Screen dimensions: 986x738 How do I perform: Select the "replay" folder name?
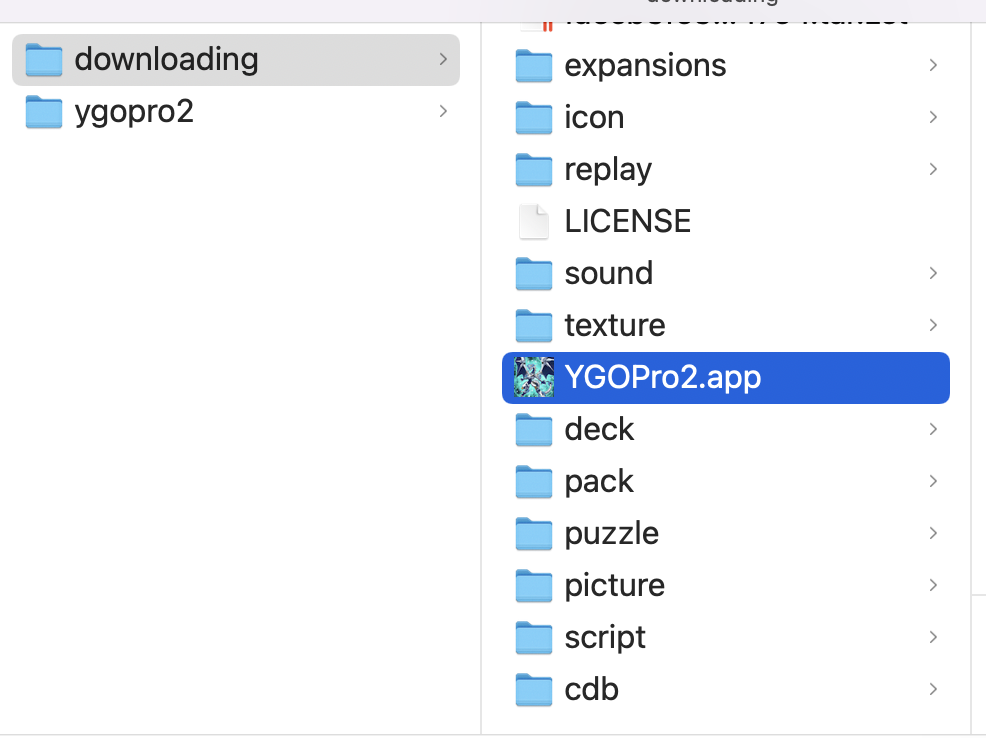pyautogui.click(x=608, y=170)
